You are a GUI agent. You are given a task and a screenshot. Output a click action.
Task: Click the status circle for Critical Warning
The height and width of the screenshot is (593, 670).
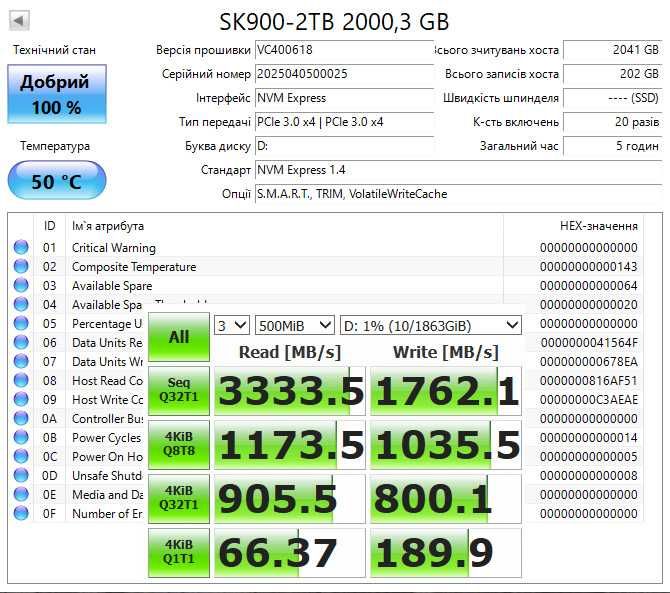21,247
